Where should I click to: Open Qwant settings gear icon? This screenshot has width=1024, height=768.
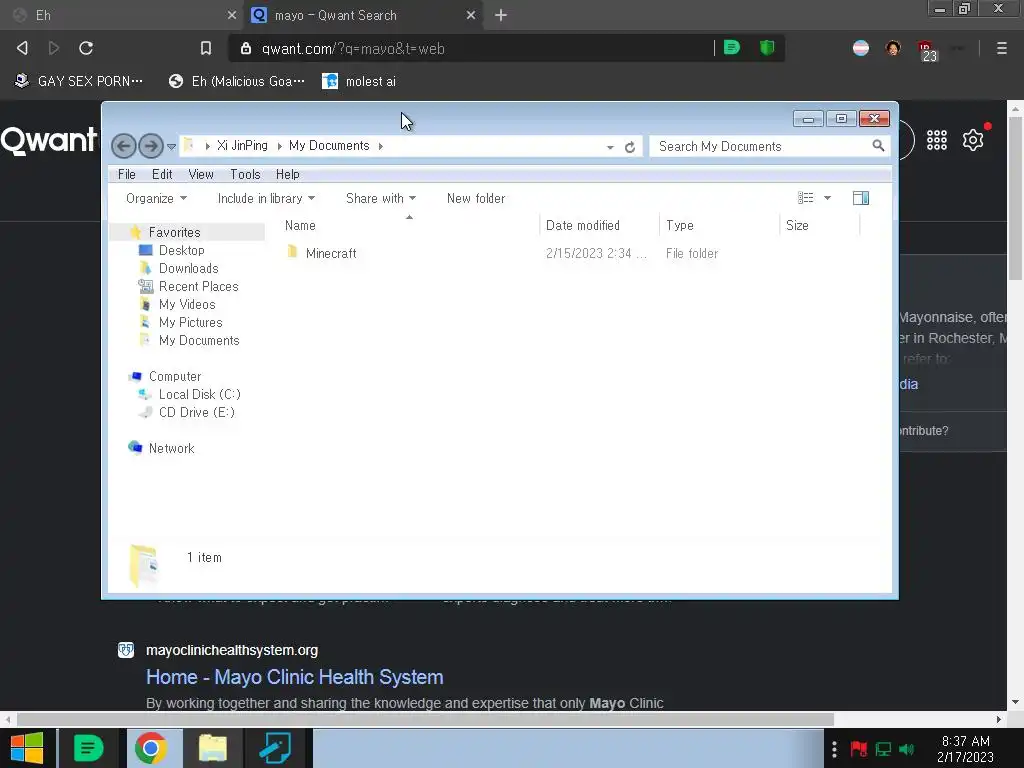pyautogui.click(x=972, y=140)
